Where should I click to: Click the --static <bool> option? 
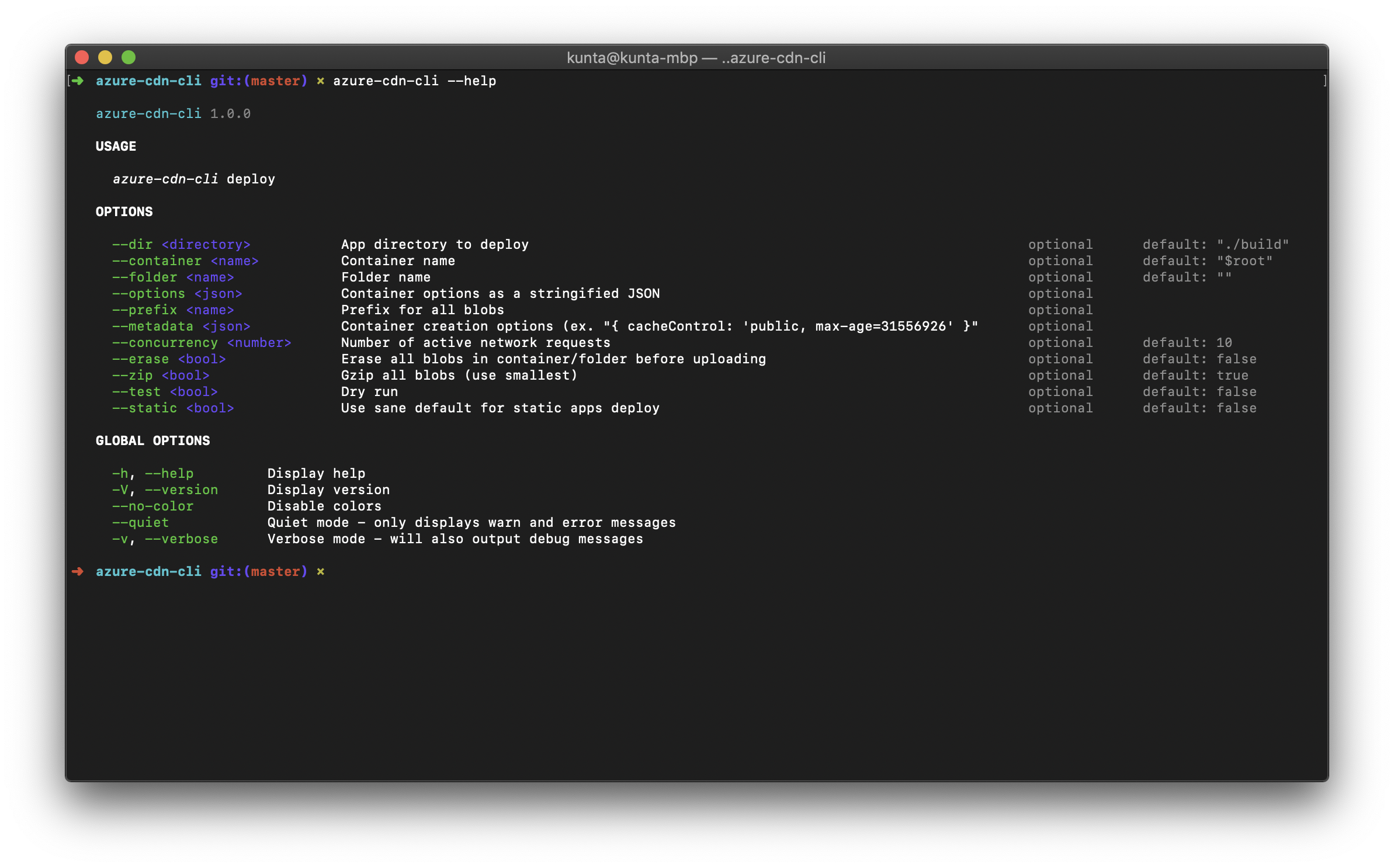173,408
